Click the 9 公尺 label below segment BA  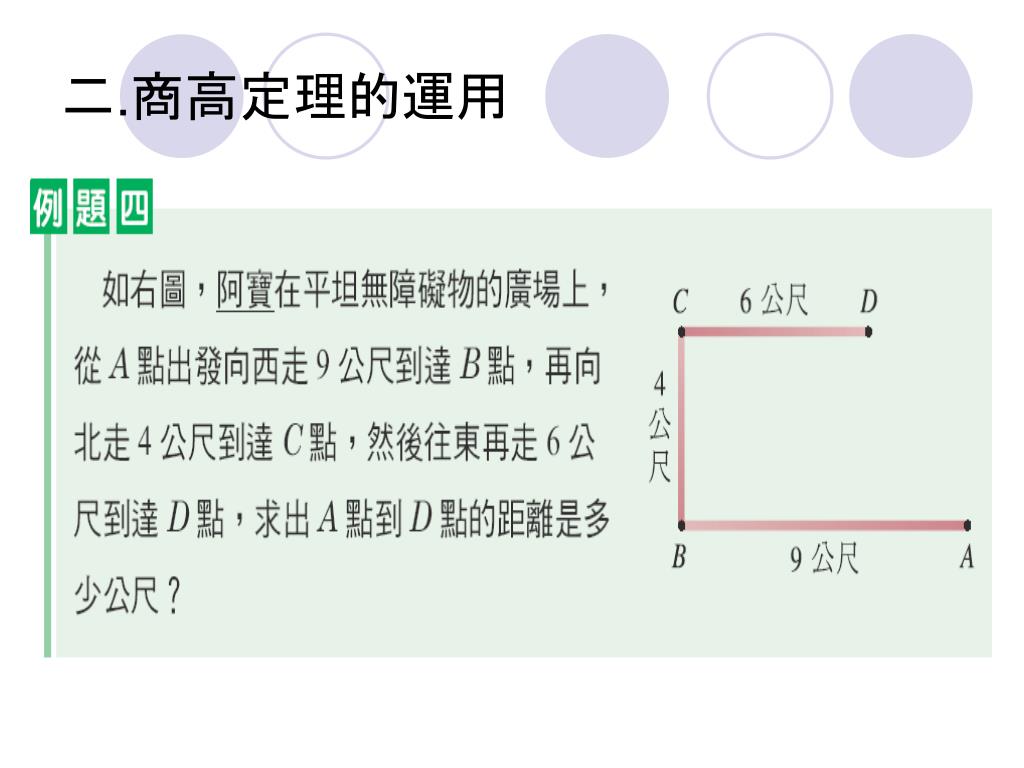[x=824, y=559]
